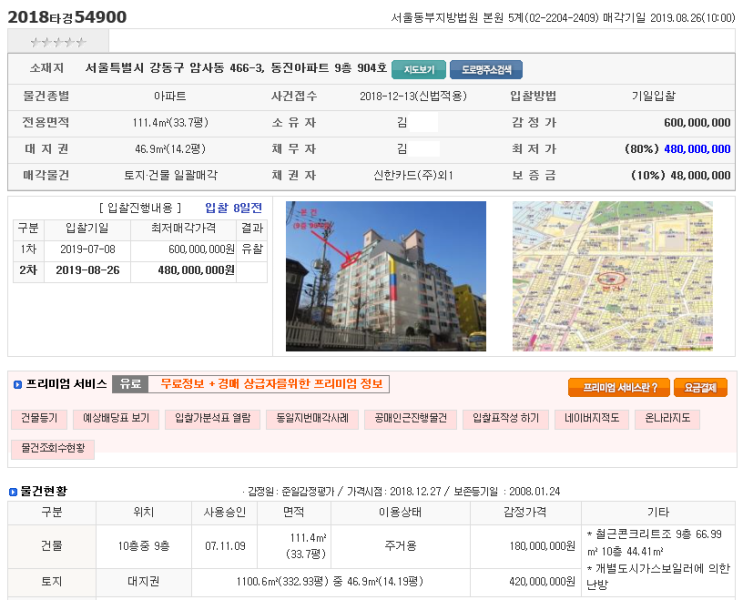Click the 물건현황 bullet icon

click(13, 492)
